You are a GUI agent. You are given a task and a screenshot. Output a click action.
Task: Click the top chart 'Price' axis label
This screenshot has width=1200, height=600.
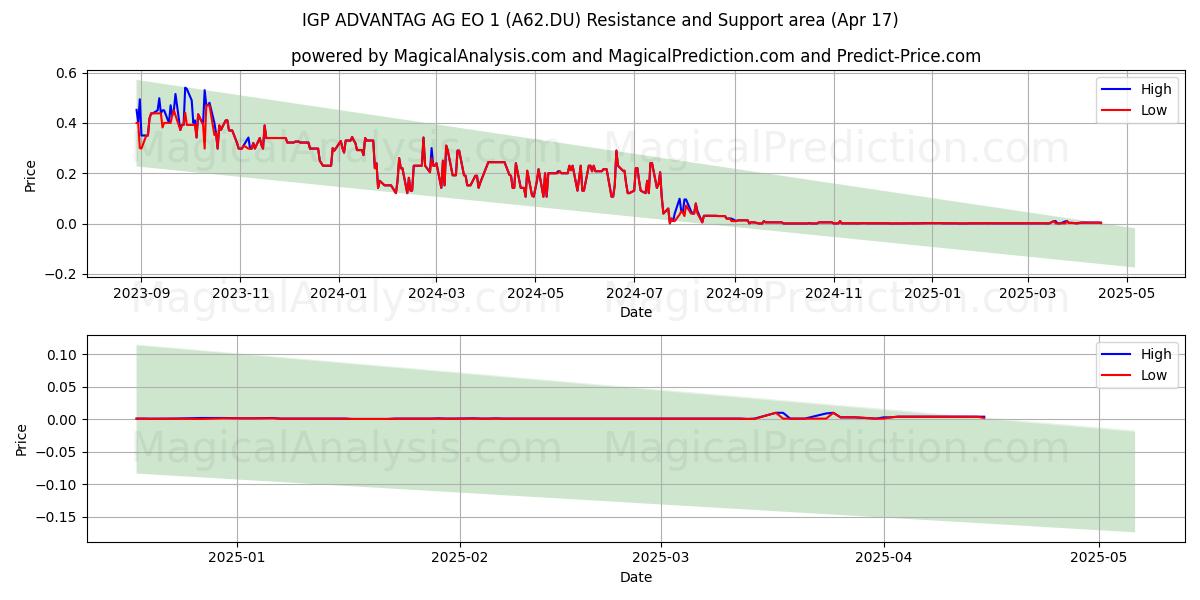30,175
